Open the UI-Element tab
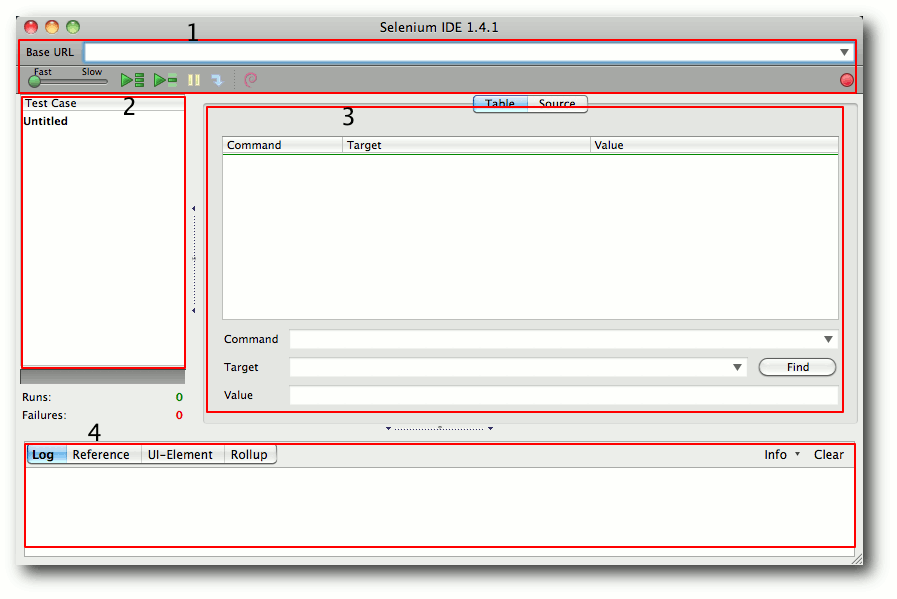Screen dimensions: 897x599 (x=180, y=455)
